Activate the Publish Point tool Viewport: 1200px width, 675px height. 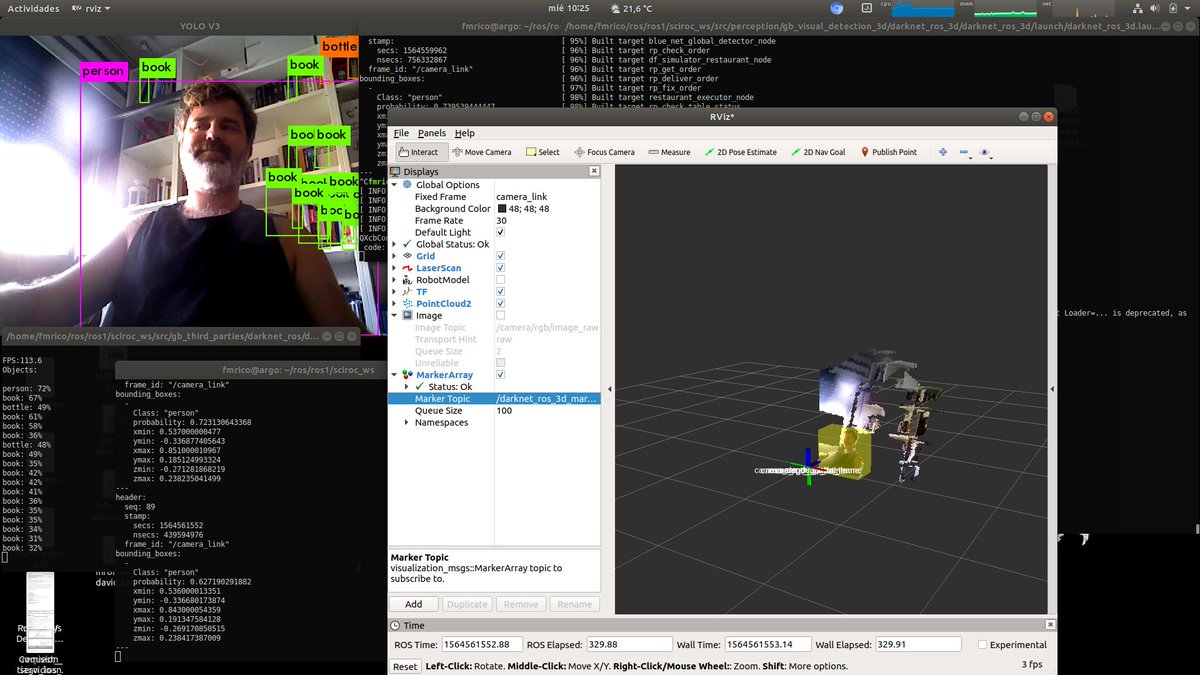[x=888, y=152]
